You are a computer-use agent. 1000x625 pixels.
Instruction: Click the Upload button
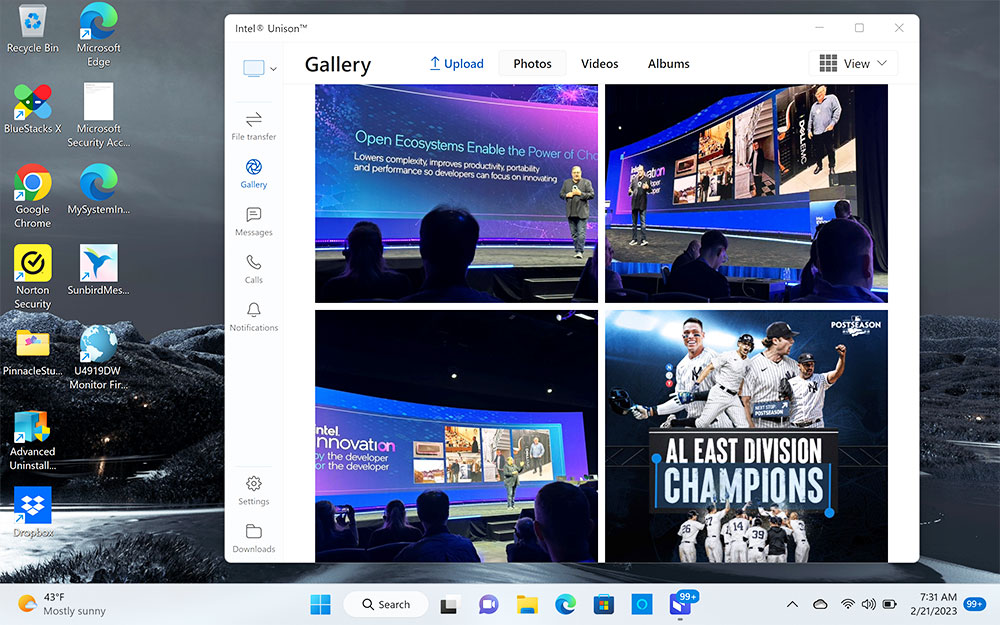pyautogui.click(x=456, y=63)
